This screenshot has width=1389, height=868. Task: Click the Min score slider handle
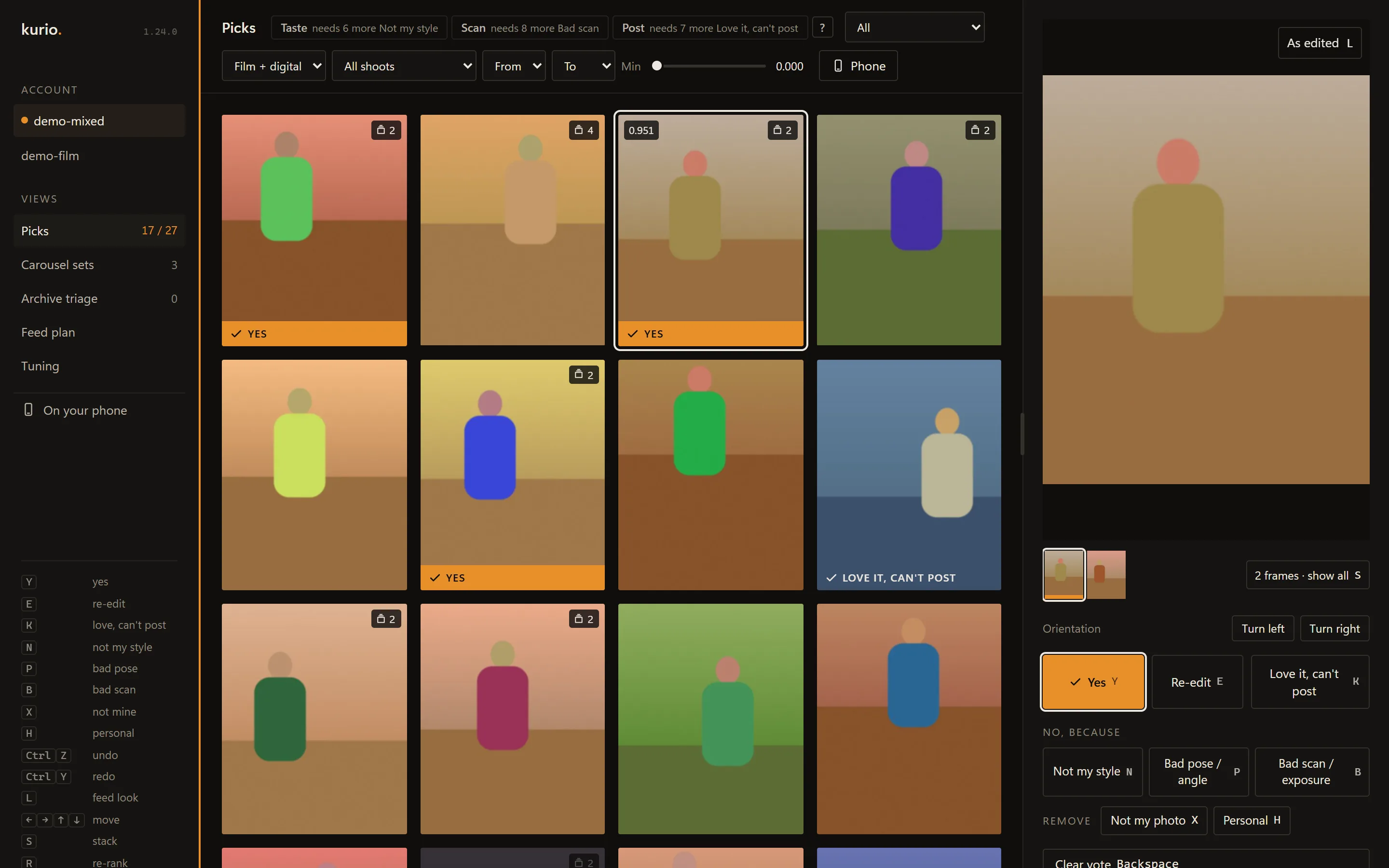[x=657, y=66]
